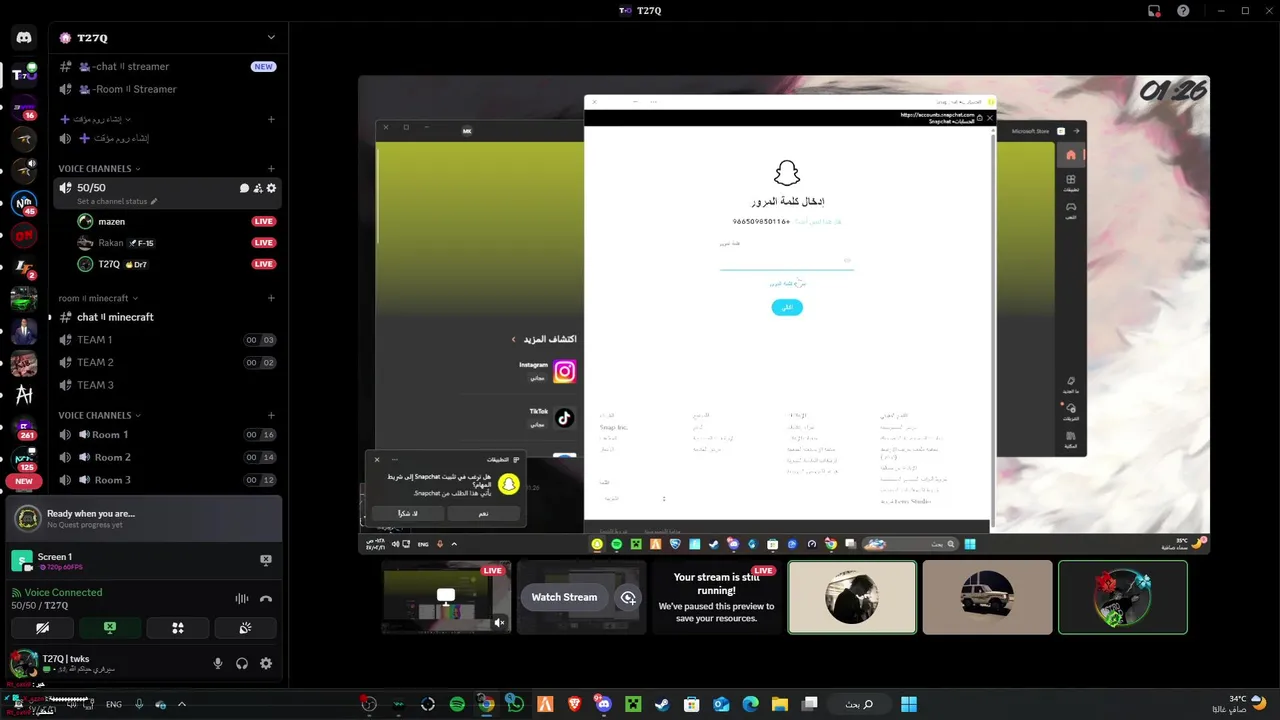Select the participant tile with flower-ring avatar

tap(1123, 597)
